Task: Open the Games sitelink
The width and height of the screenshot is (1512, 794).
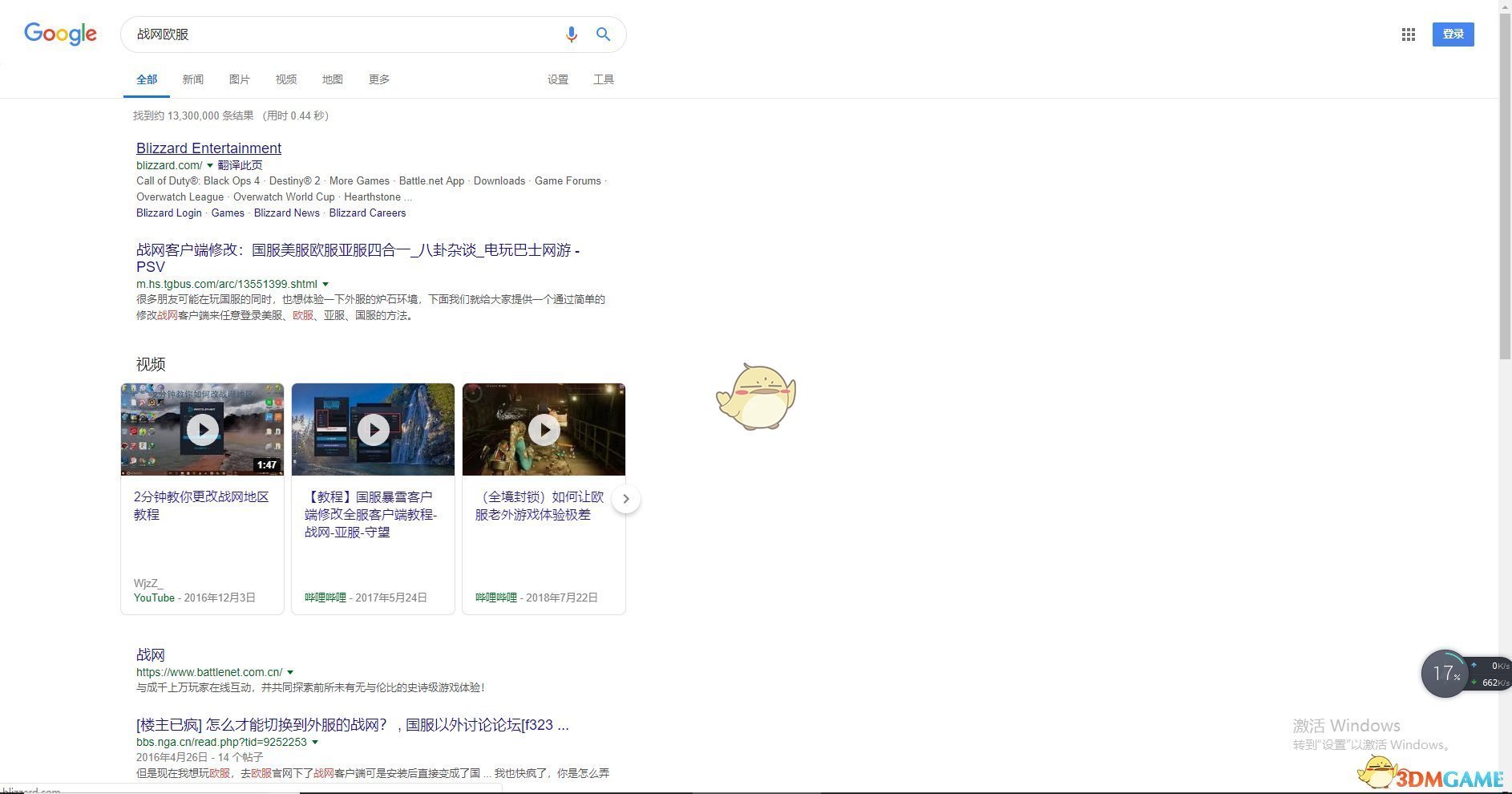Action: click(x=228, y=213)
